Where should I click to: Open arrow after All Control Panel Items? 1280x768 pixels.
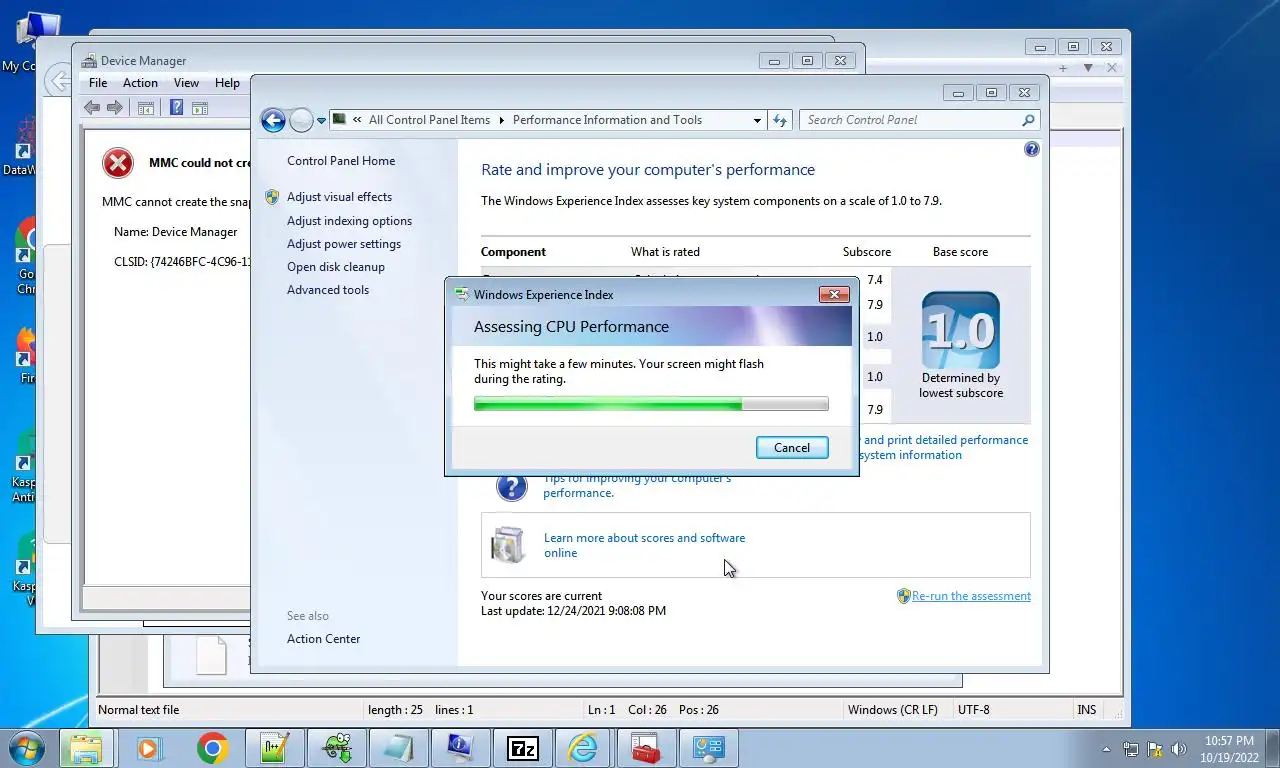click(x=502, y=120)
